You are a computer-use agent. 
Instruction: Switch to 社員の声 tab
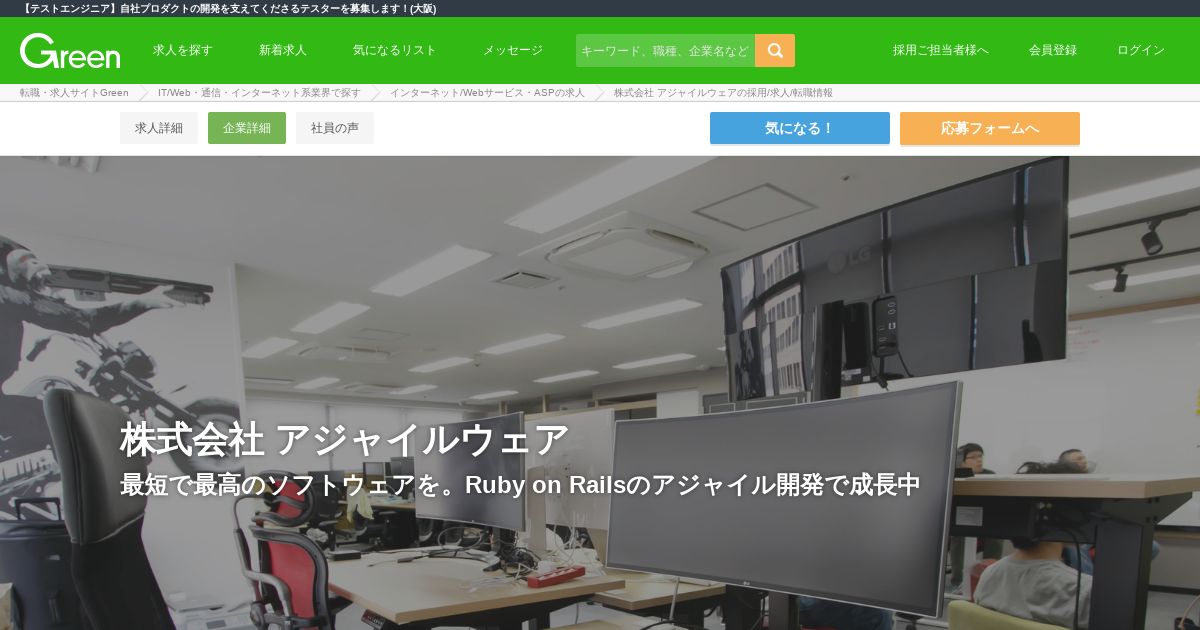tap(335, 128)
